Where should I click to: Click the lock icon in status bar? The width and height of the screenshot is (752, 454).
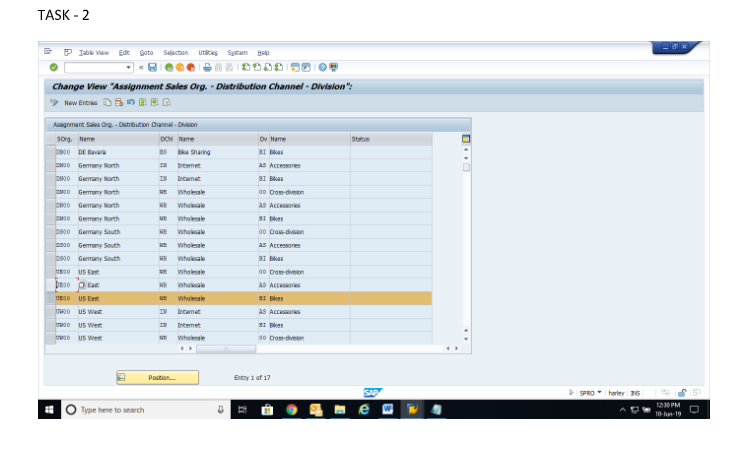pyautogui.click(x=682, y=393)
